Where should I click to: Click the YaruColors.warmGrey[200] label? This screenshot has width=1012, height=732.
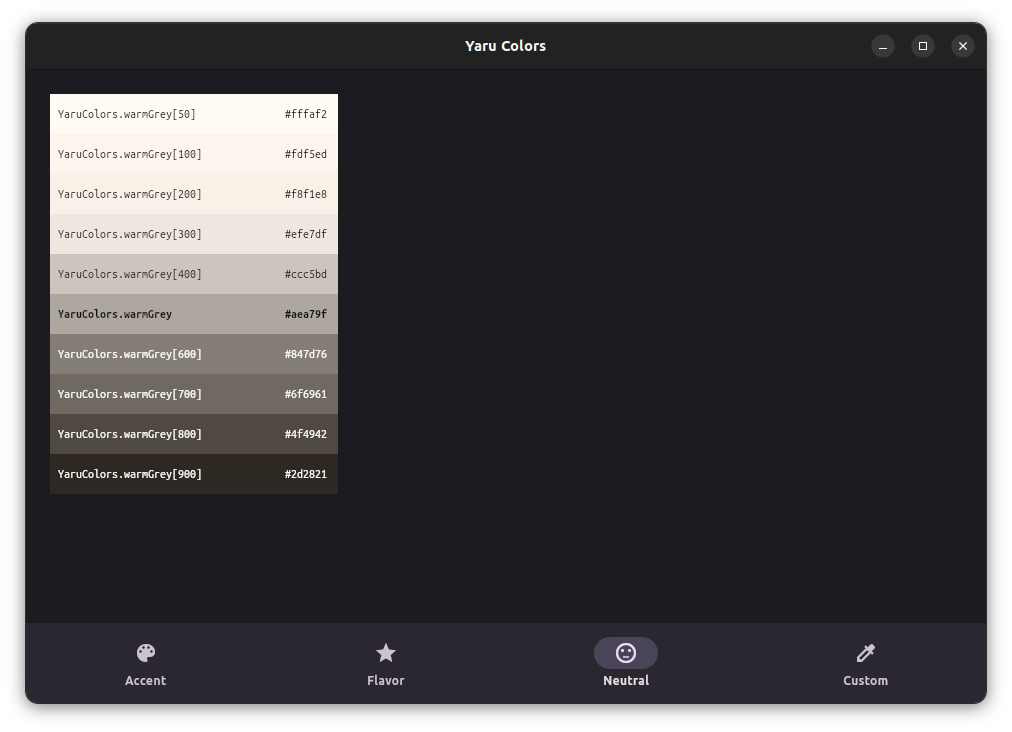(x=130, y=194)
